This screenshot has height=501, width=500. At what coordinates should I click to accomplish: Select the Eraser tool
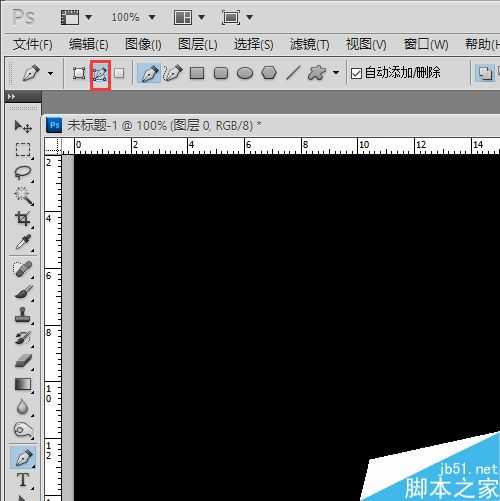pos(23,361)
